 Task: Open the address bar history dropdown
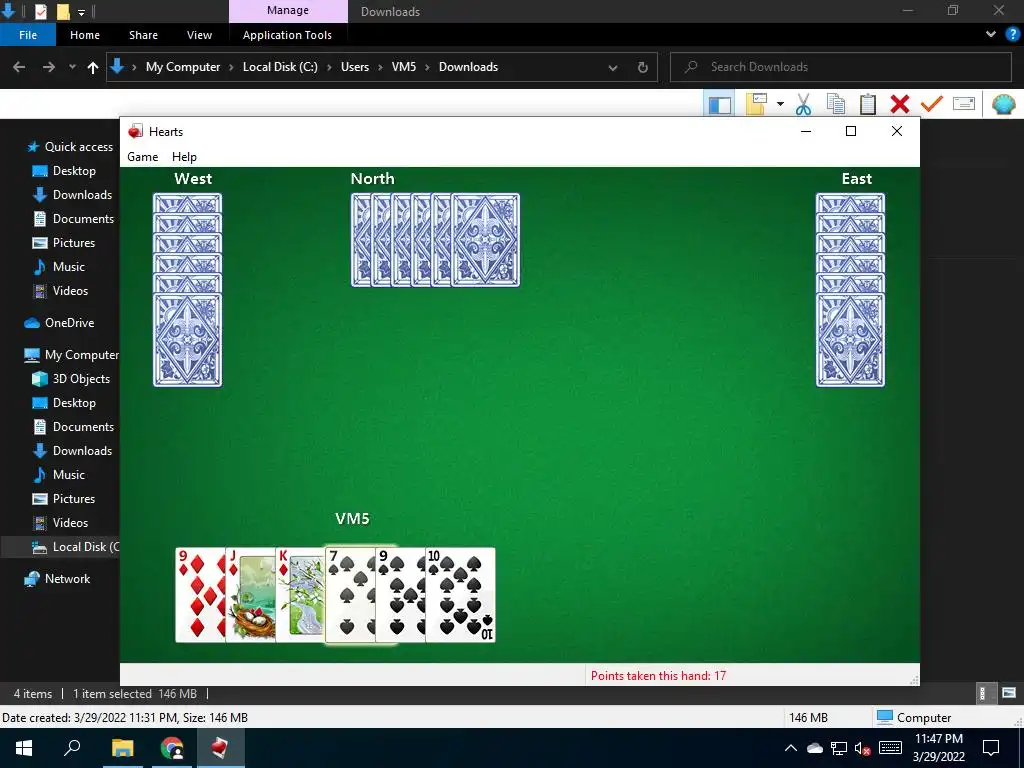[613, 67]
